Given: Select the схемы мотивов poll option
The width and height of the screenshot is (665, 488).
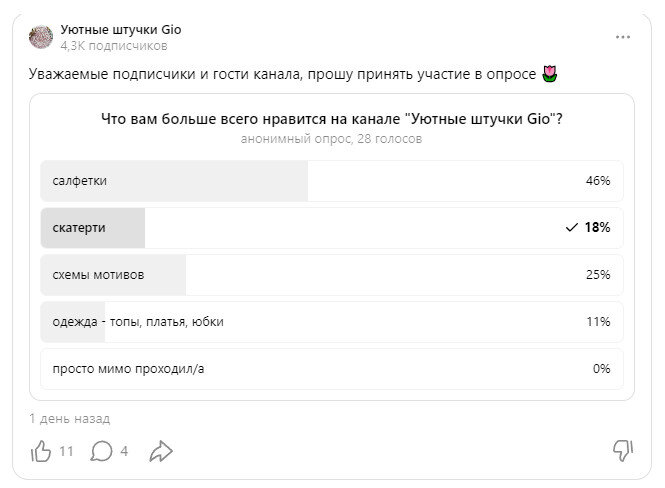Looking at the screenshot, I should coord(332,275).
